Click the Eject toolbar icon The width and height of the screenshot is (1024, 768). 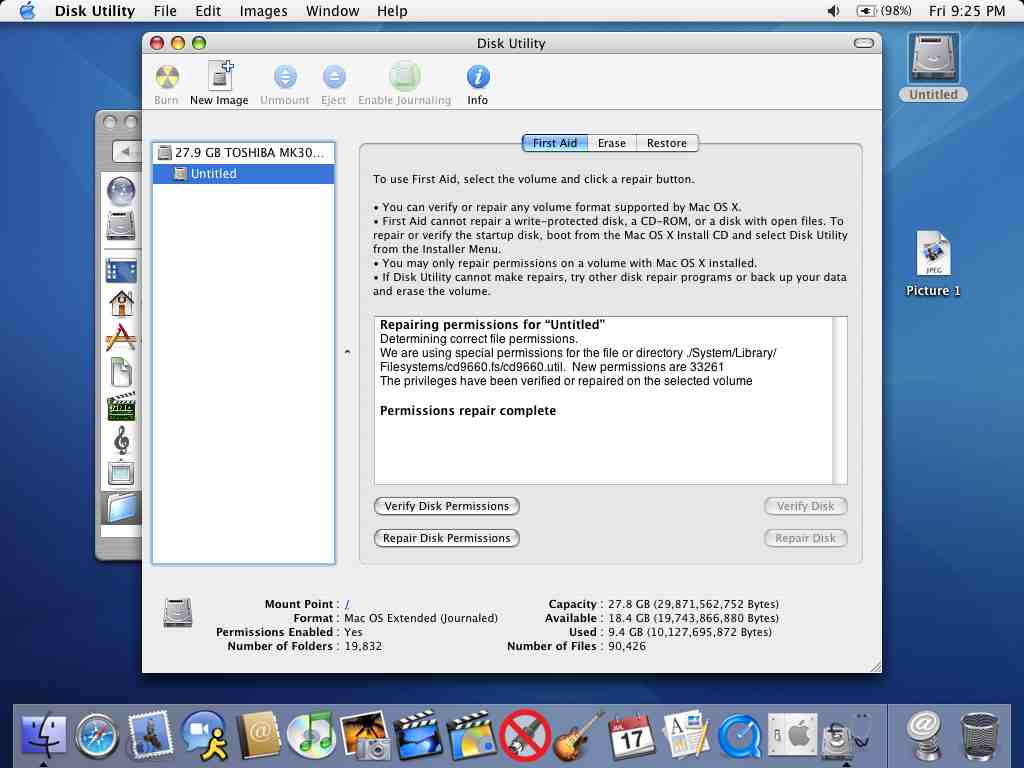pos(334,85)
